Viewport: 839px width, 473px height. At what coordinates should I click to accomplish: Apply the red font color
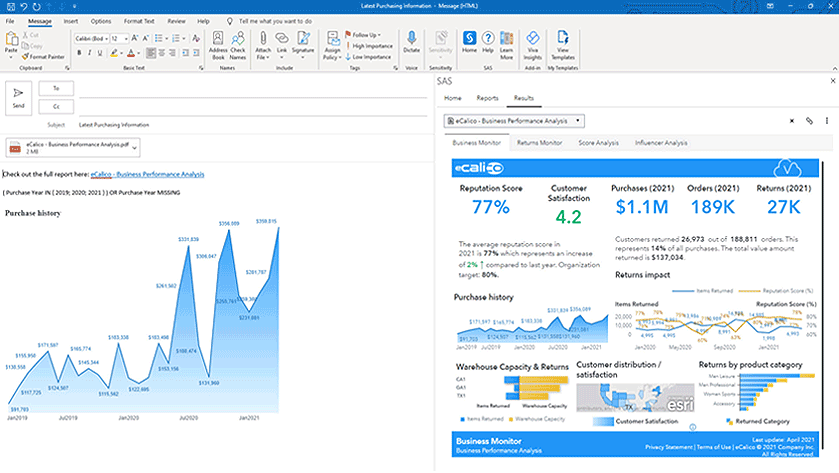tap(131, 53)
